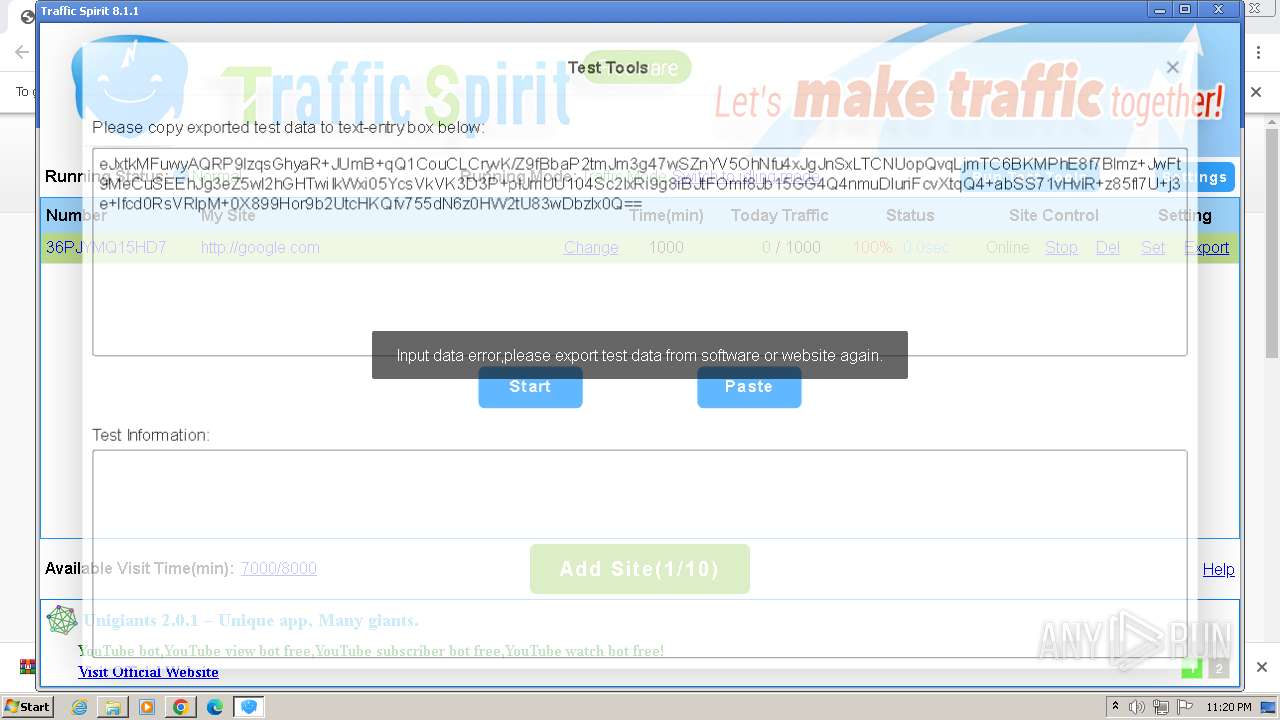The height and width of the screenshot is (720, 1280).
Task: Click Export for site google.com
Action: [1207, 247]
